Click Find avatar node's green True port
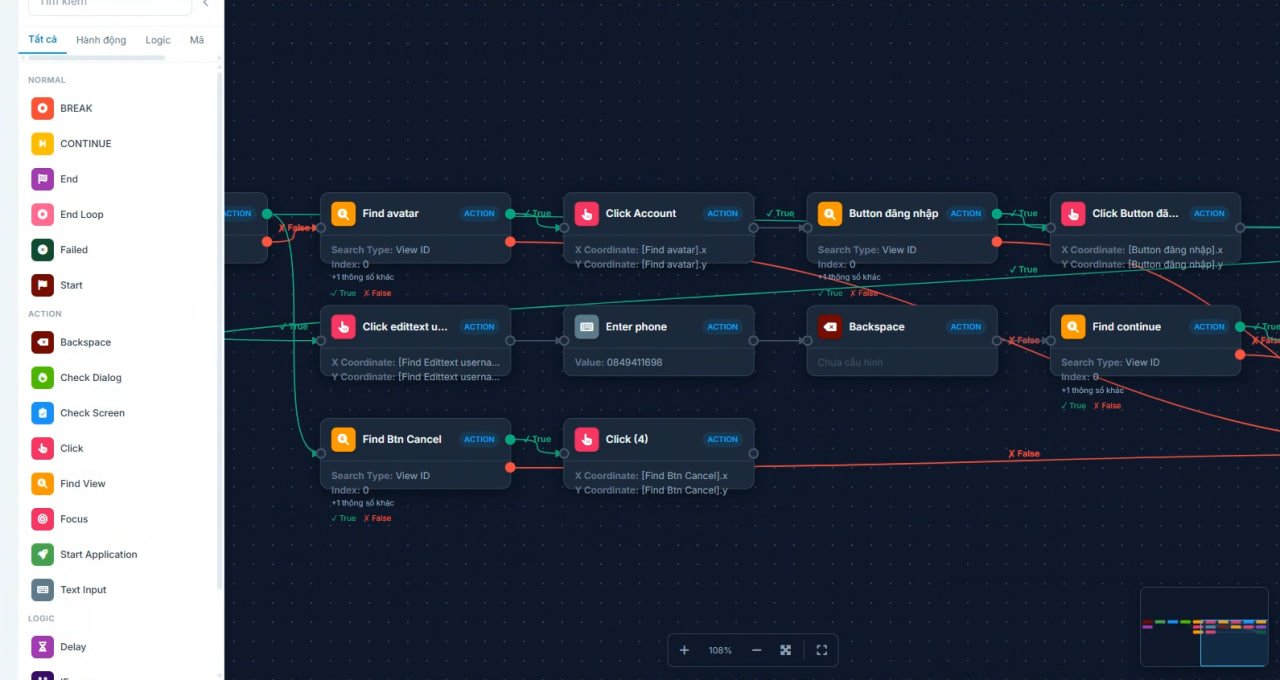The width and height of the screenshot is (1280, 680). pos(510,214)
